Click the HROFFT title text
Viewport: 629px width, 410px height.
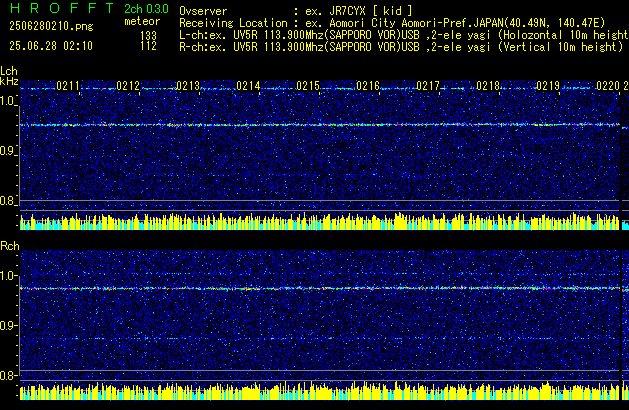pos(62,8)
